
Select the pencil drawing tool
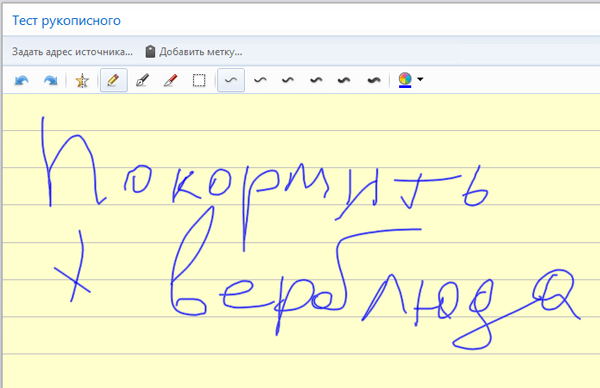pos(114,80)
